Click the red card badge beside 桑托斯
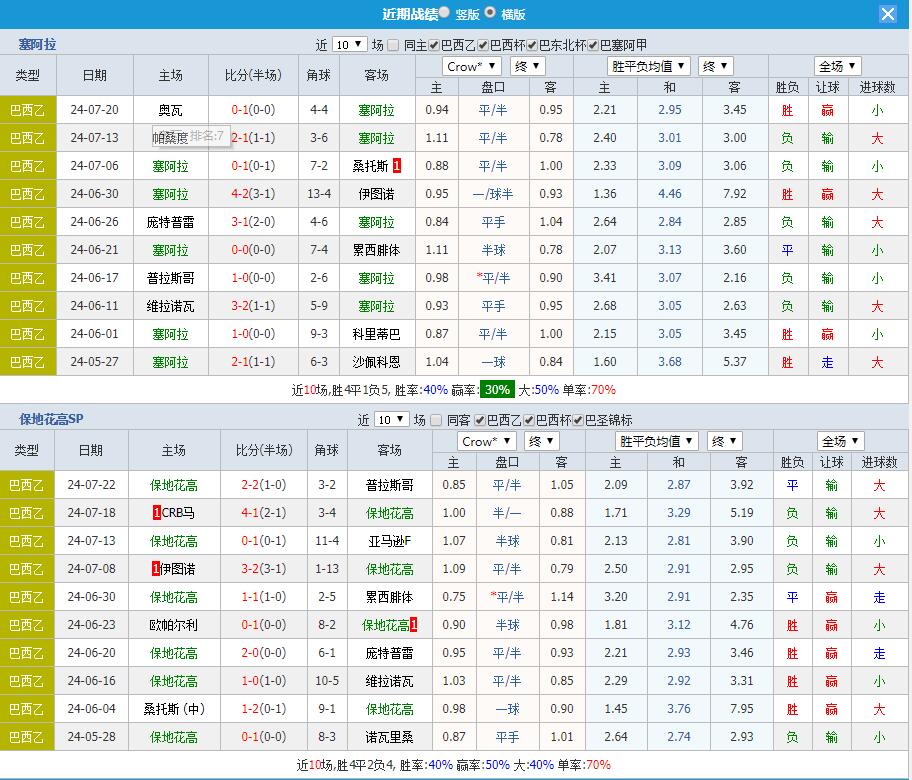The width and height of the screenshot is (912, 780). point(397,166)
